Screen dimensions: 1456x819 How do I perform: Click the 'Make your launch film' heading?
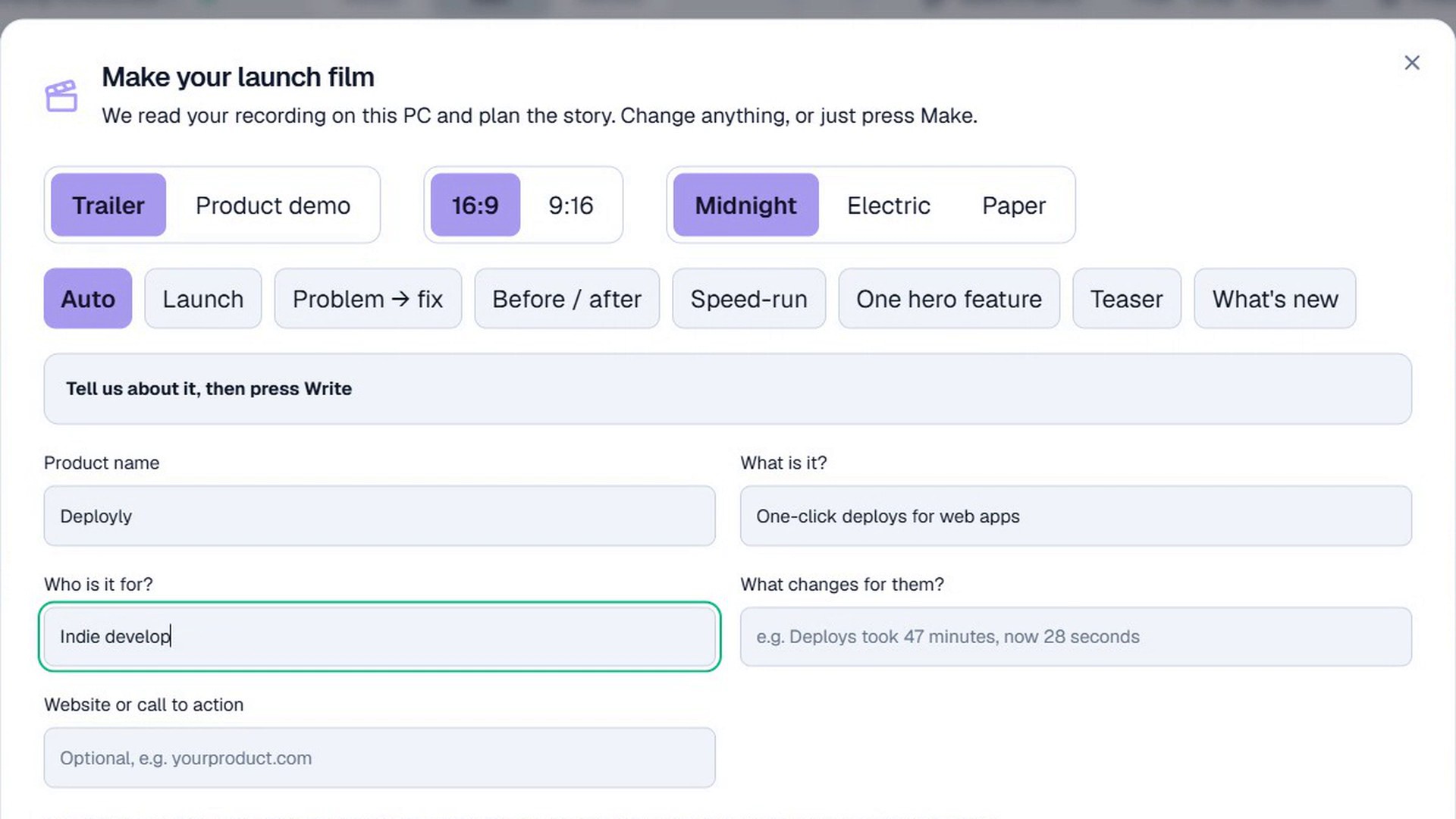click(238, 77)
